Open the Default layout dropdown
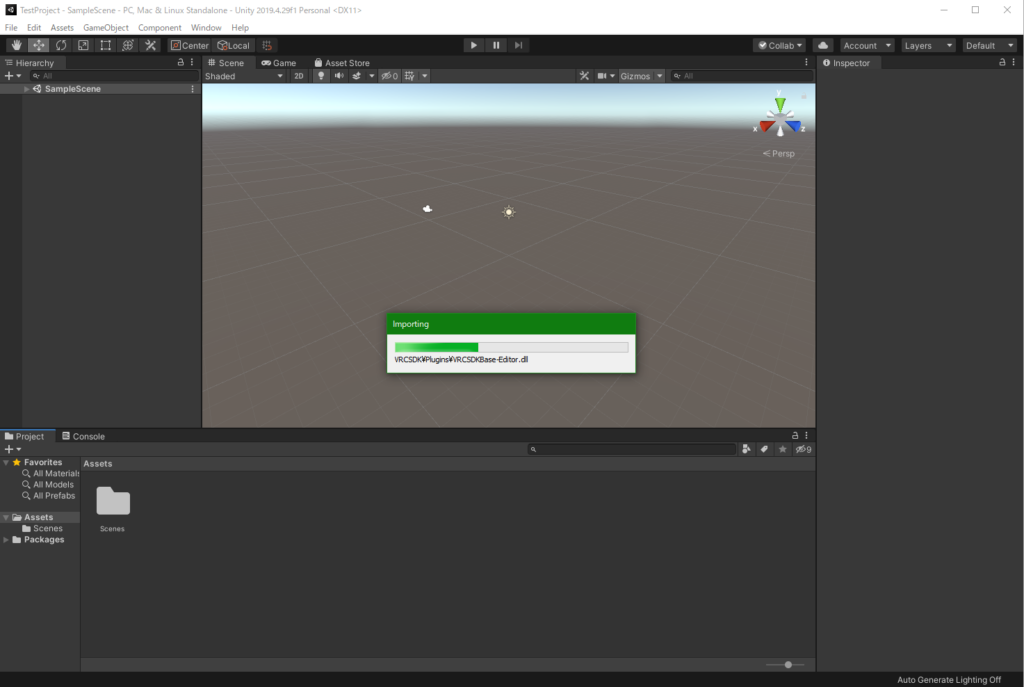 click(989, 45)
